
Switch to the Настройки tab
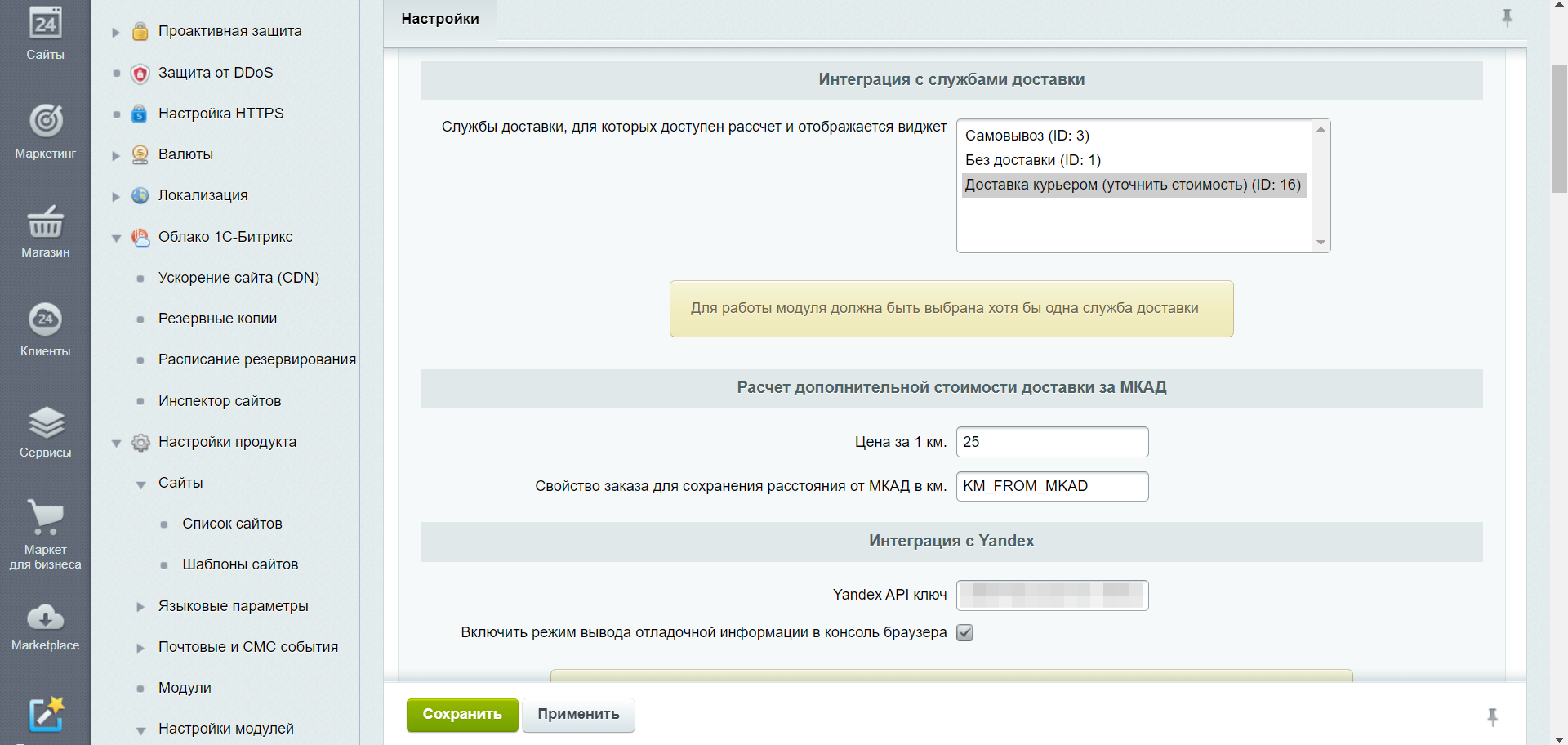point(440,19)
